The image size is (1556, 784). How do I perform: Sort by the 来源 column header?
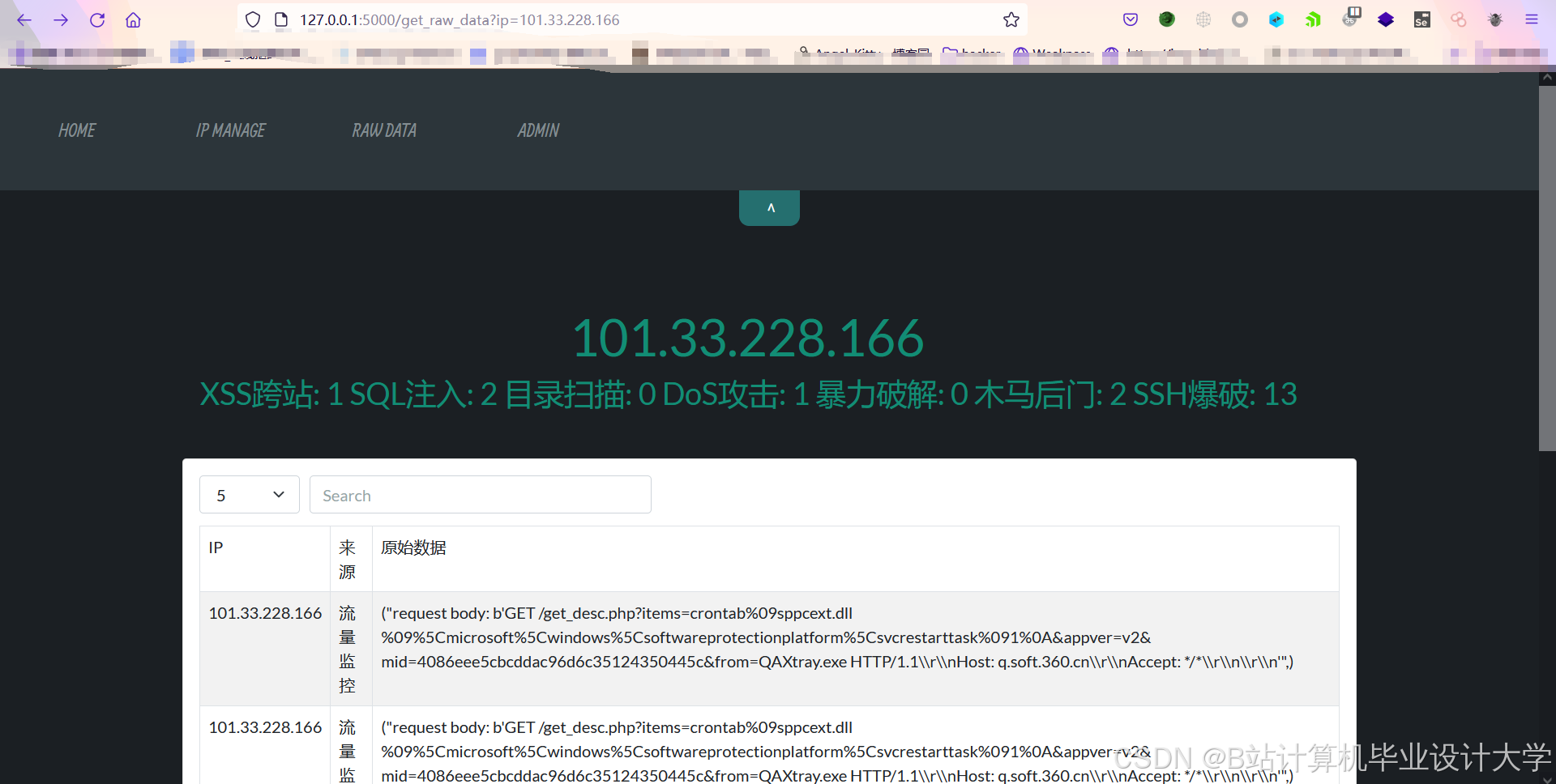click(351, 559)
